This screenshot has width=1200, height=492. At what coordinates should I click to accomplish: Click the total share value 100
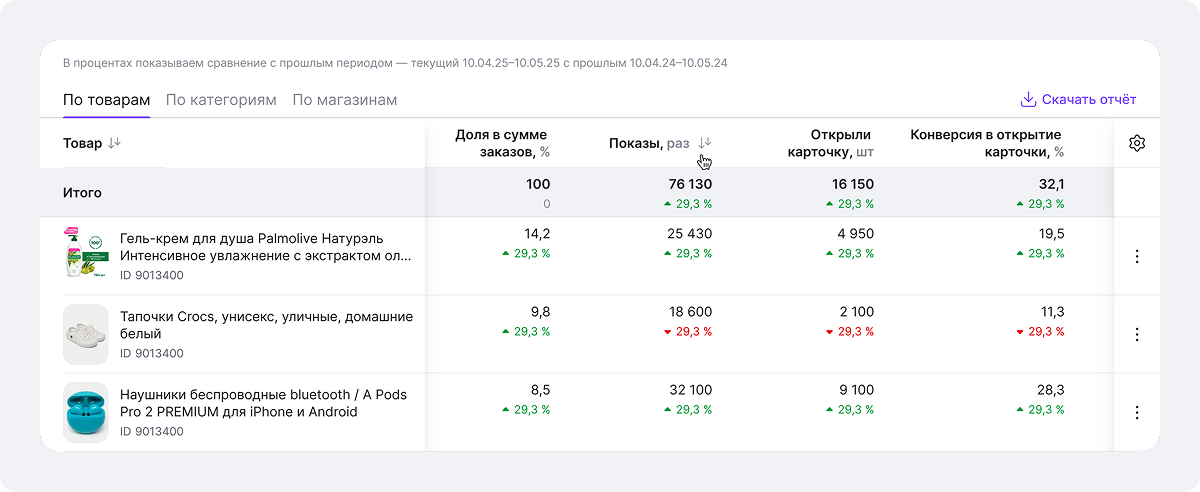(538, 184)
